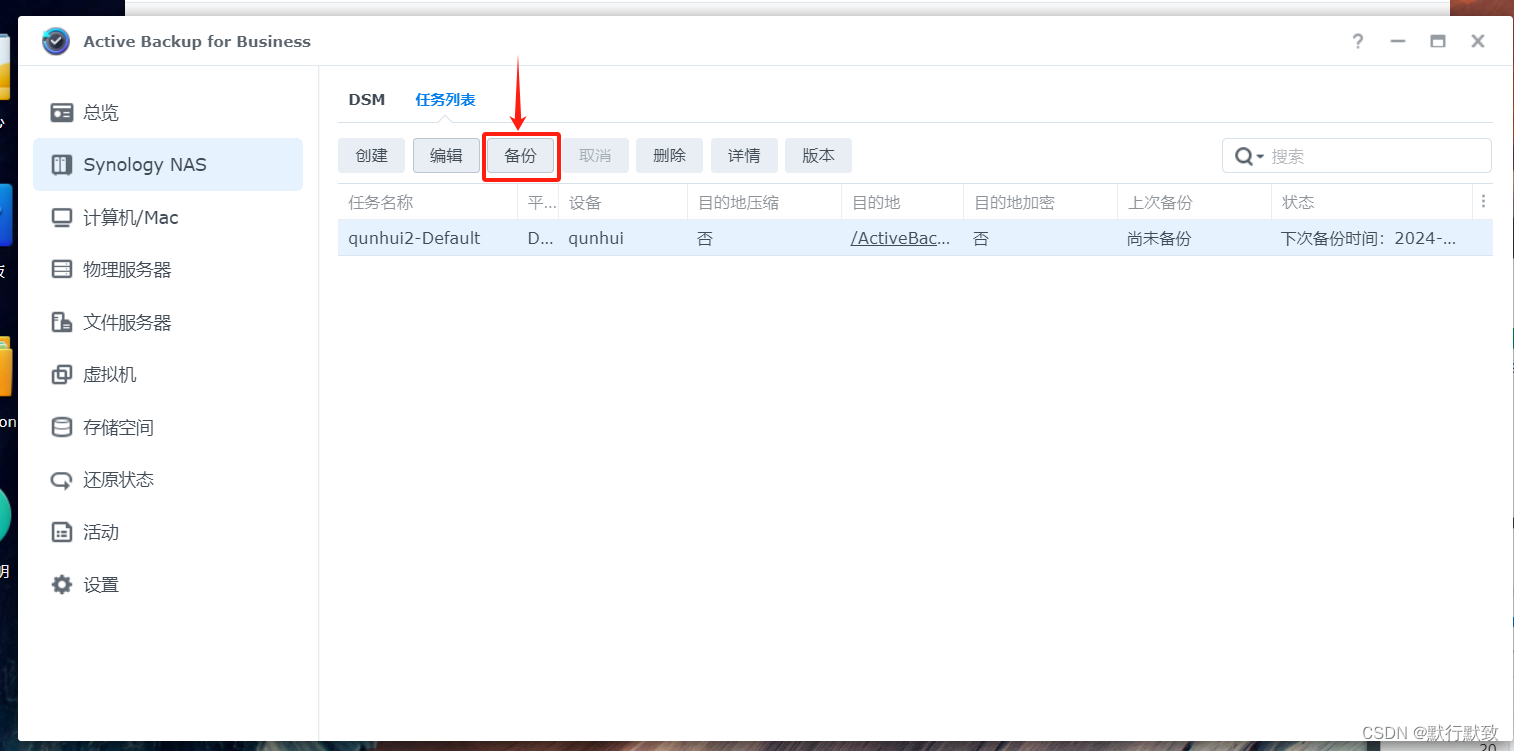Image resolution: width=1514 pixels, height=751 pixels.
Task: Click the 文件服务器 file server icon
Action: coord(62,322)
